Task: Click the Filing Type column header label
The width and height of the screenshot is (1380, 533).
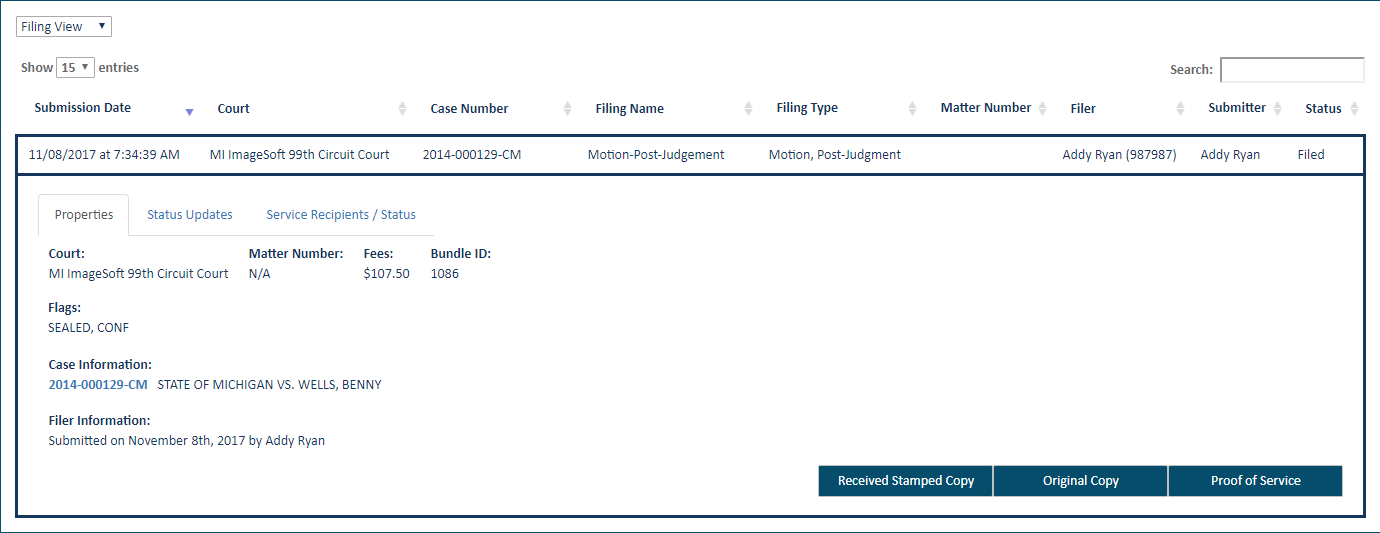Action: (x=807, y=108)
